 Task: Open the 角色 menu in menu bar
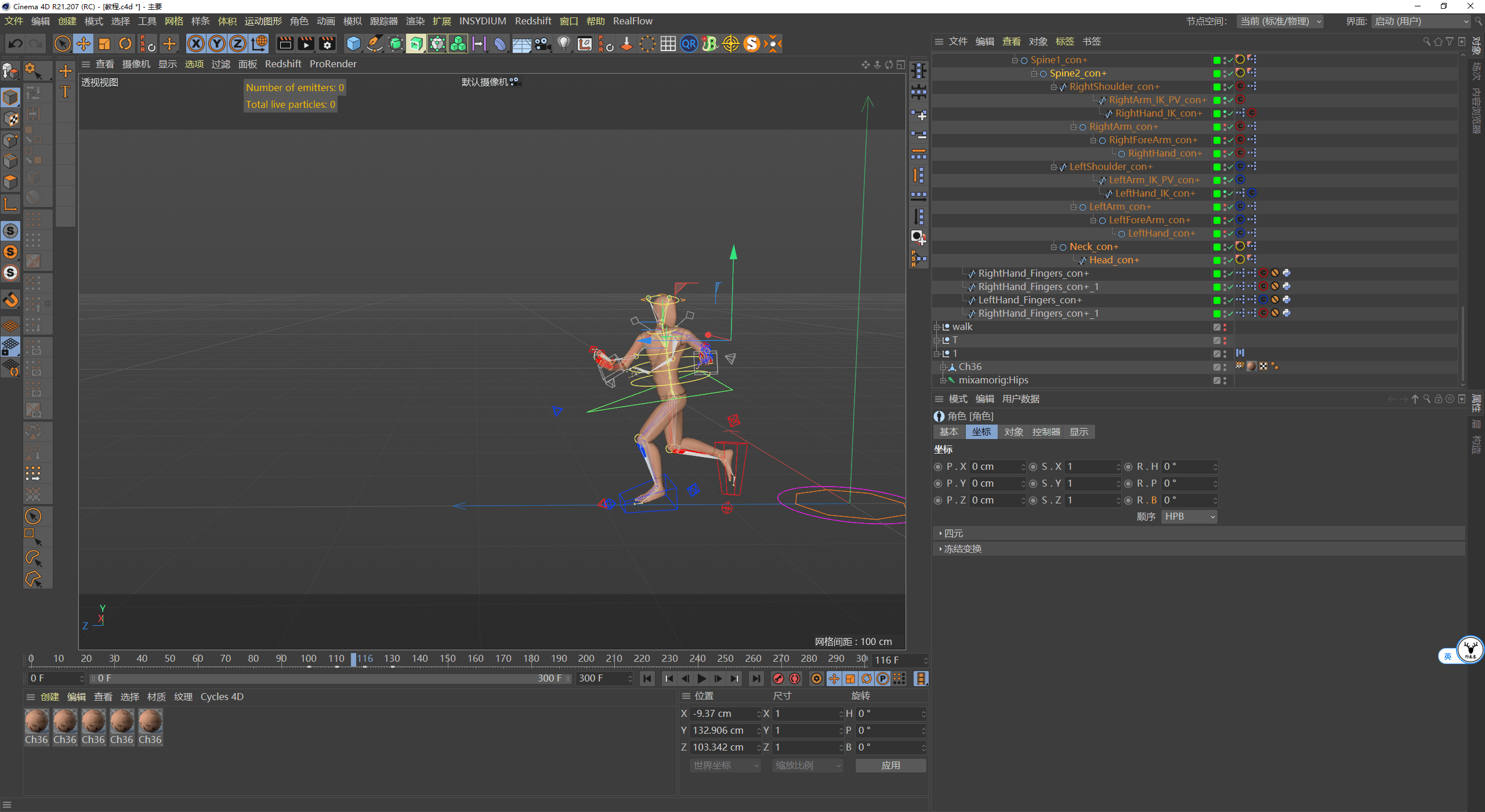[x=299, y=21]
